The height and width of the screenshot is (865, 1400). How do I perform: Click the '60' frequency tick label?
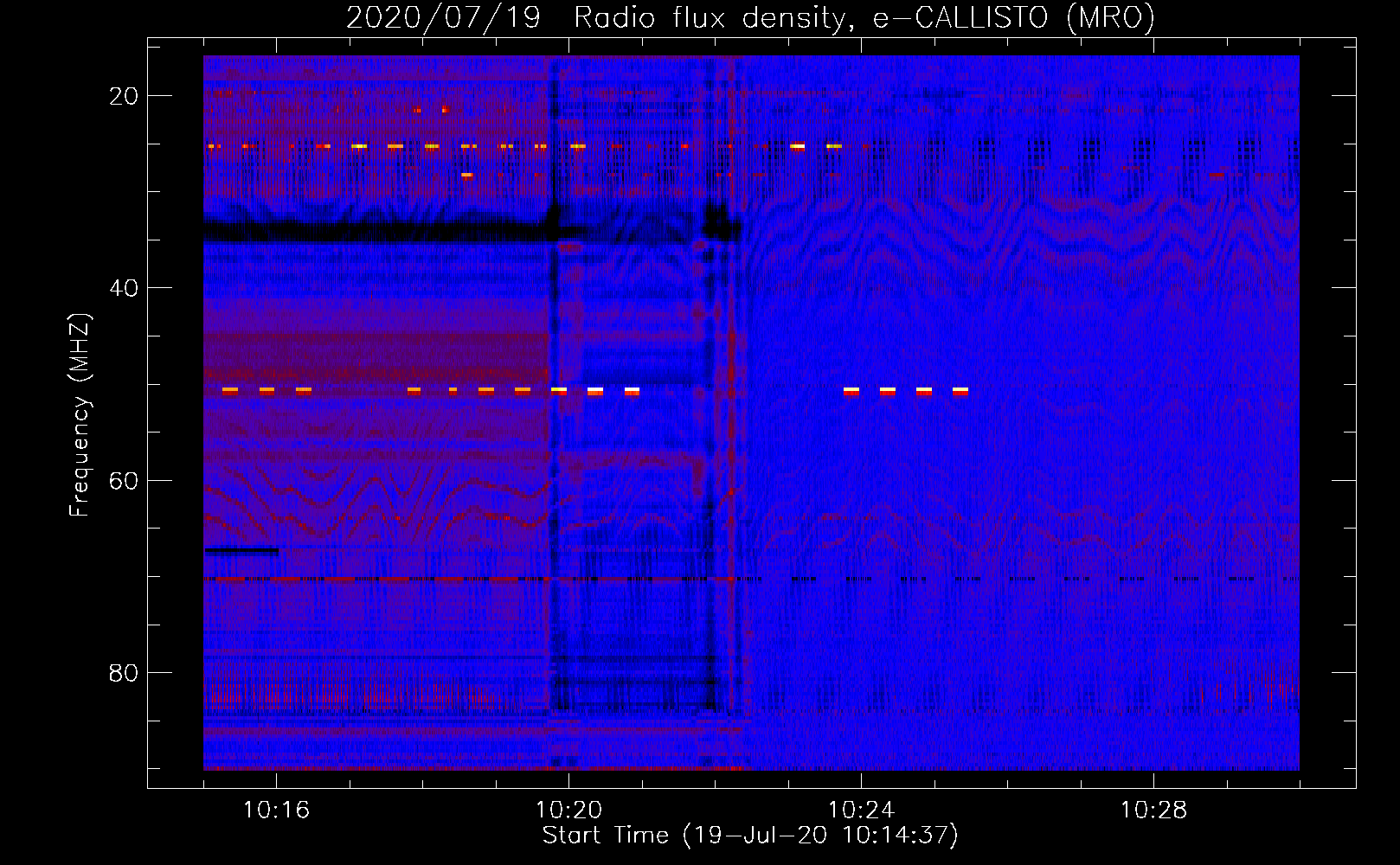click(124, 481)
